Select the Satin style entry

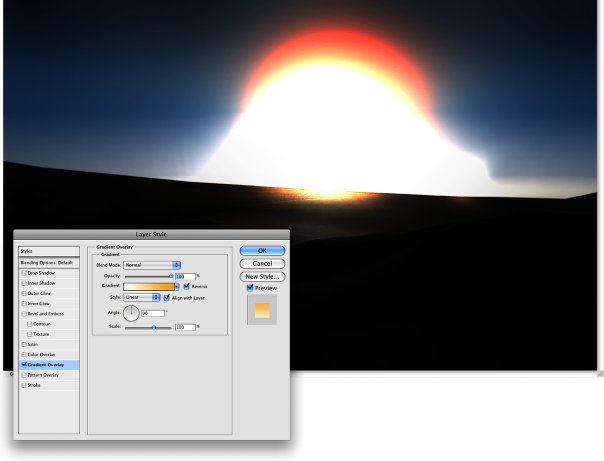click(49, 344)
